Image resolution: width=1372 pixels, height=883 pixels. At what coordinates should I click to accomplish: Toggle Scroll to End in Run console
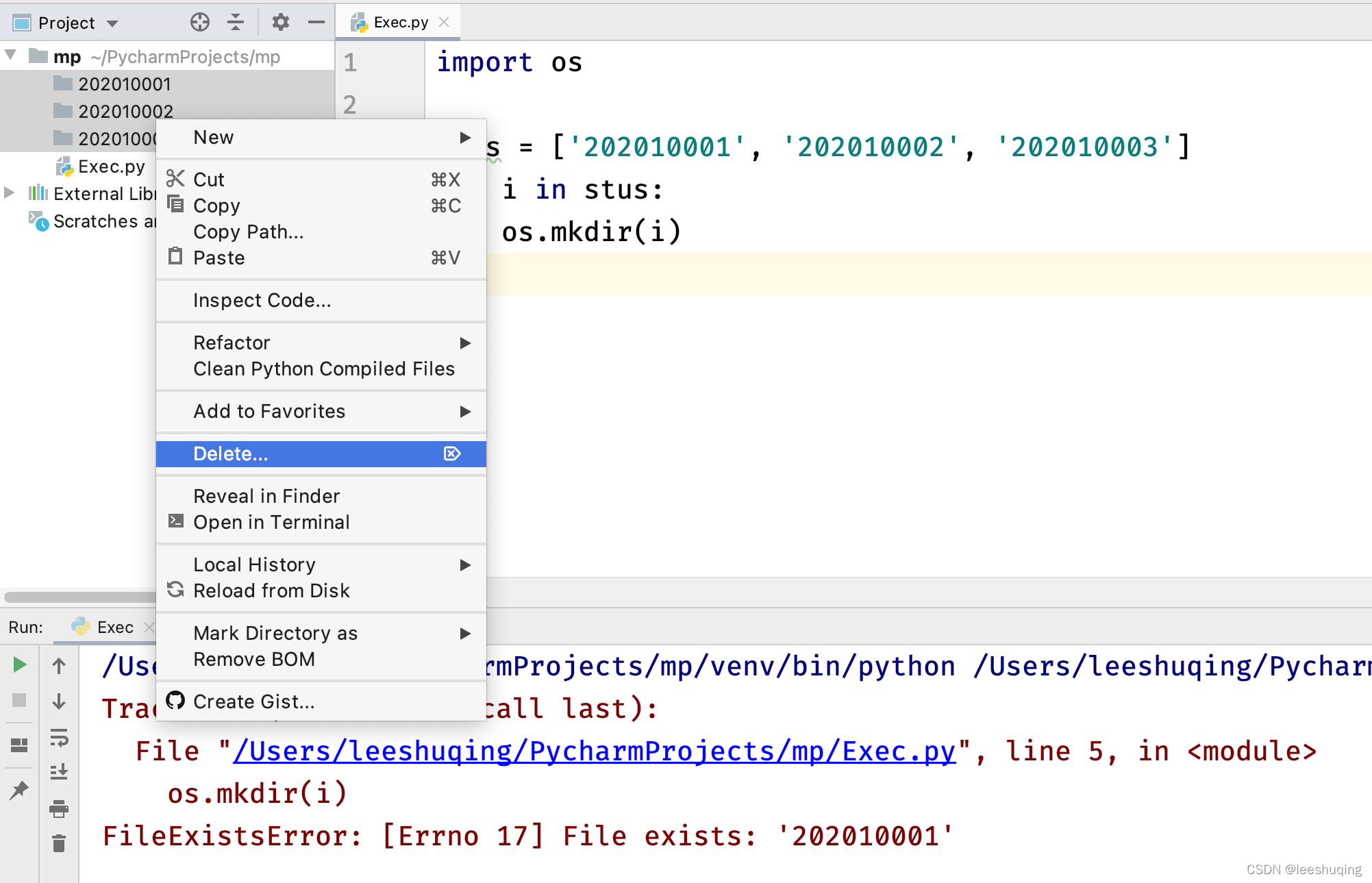(59, 772)
